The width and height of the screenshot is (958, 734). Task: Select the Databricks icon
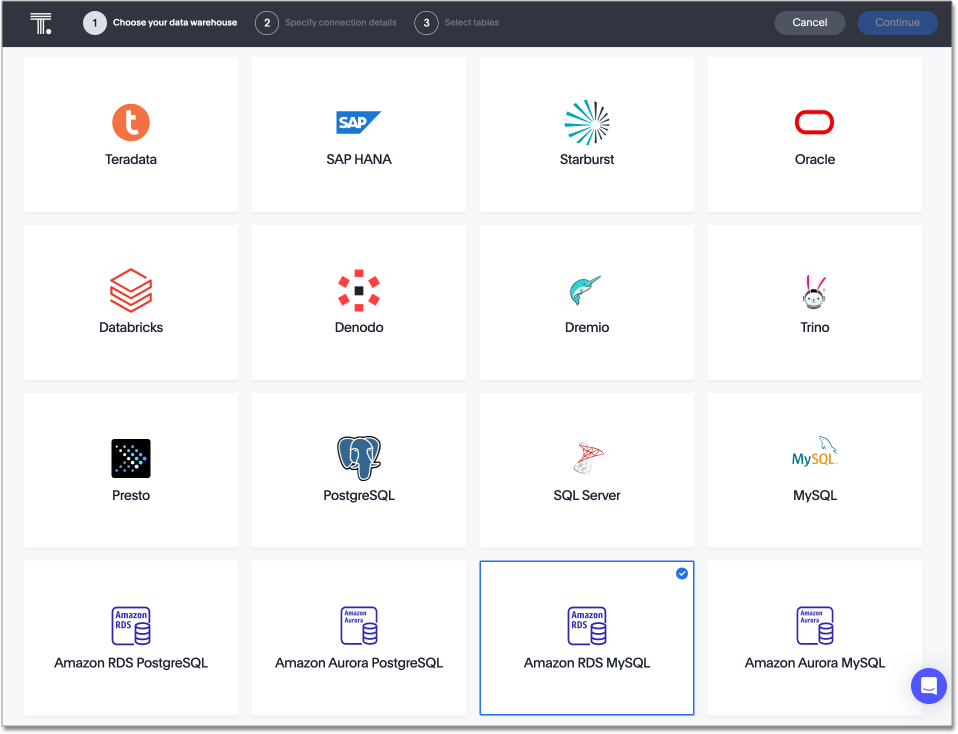(x=130, y=290)
